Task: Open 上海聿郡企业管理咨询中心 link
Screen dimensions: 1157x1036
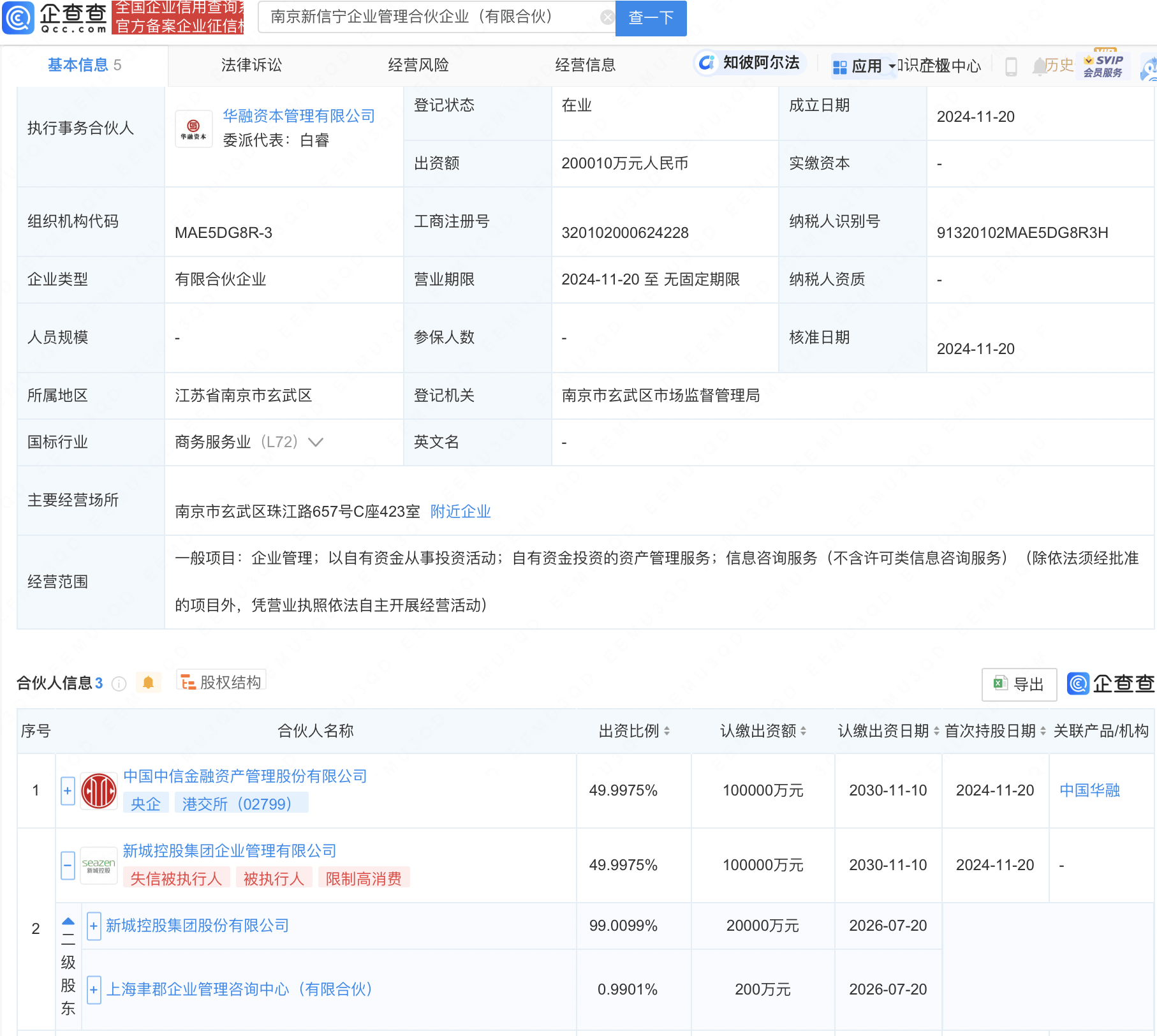Action: pos(239,989)
